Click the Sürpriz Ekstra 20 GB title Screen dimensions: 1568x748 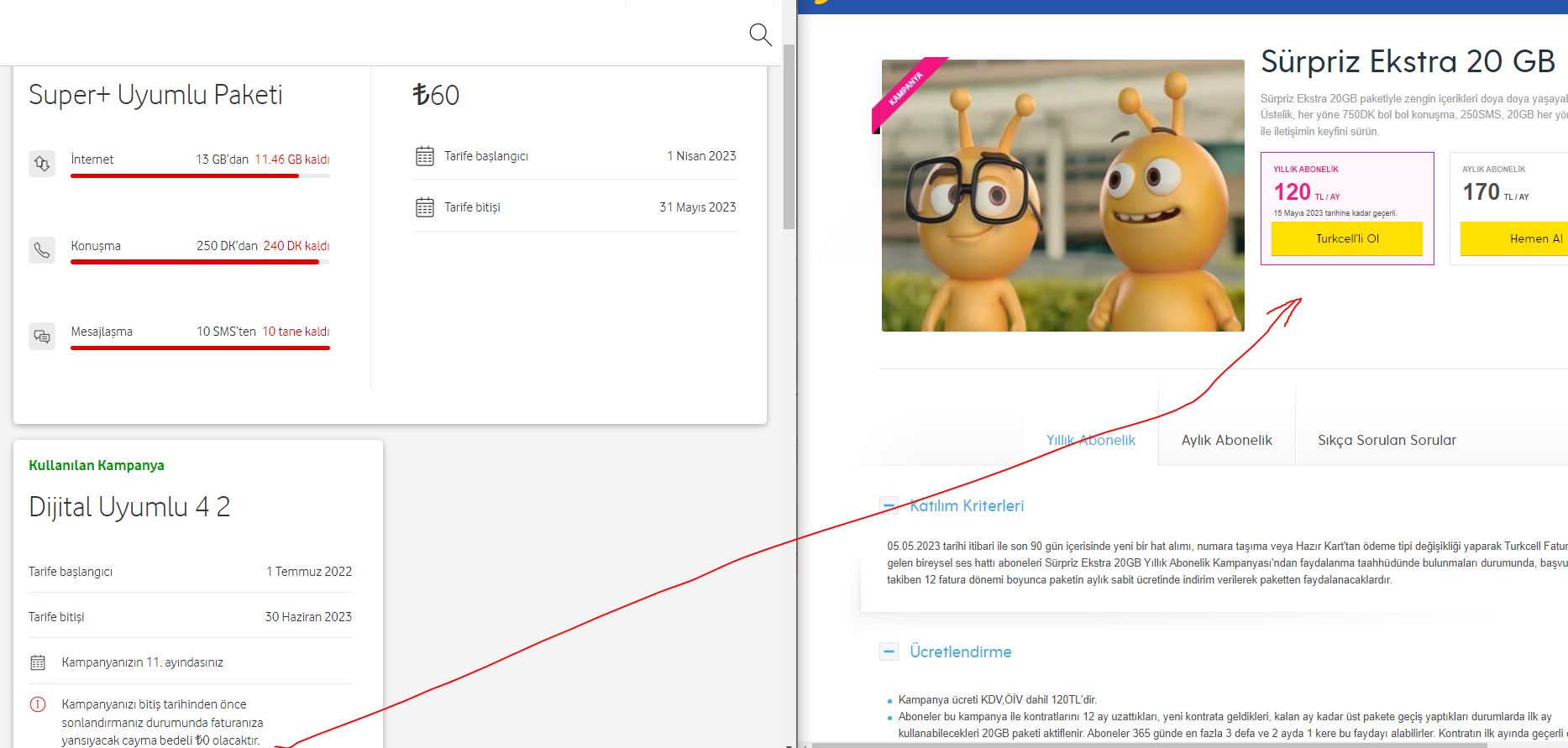coord(1408,61)
